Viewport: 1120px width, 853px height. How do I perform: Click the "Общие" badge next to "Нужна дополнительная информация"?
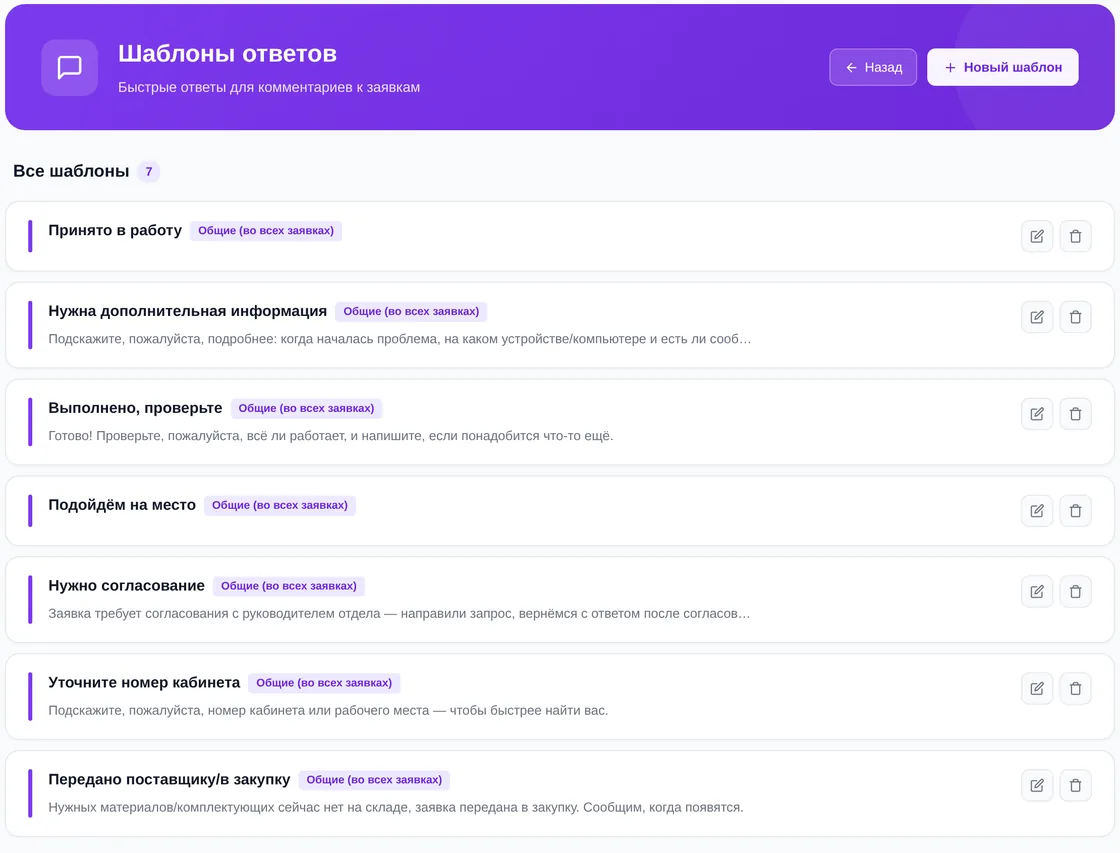pyautogui.click(x=411, y=311)
